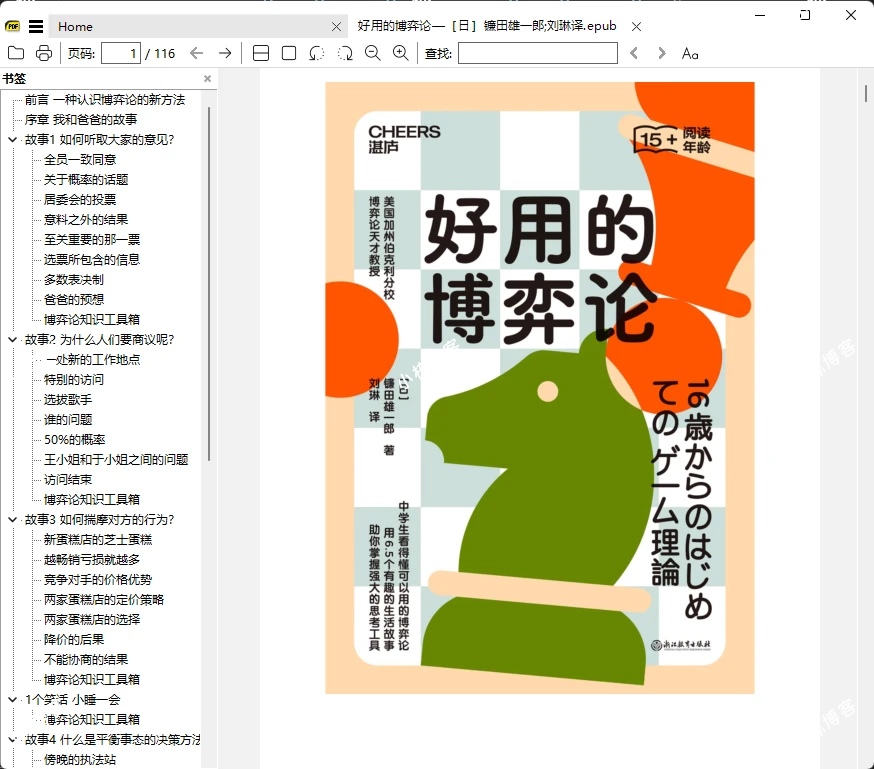Restore down the reader window

pyautogui.click(x=805, y=15)
